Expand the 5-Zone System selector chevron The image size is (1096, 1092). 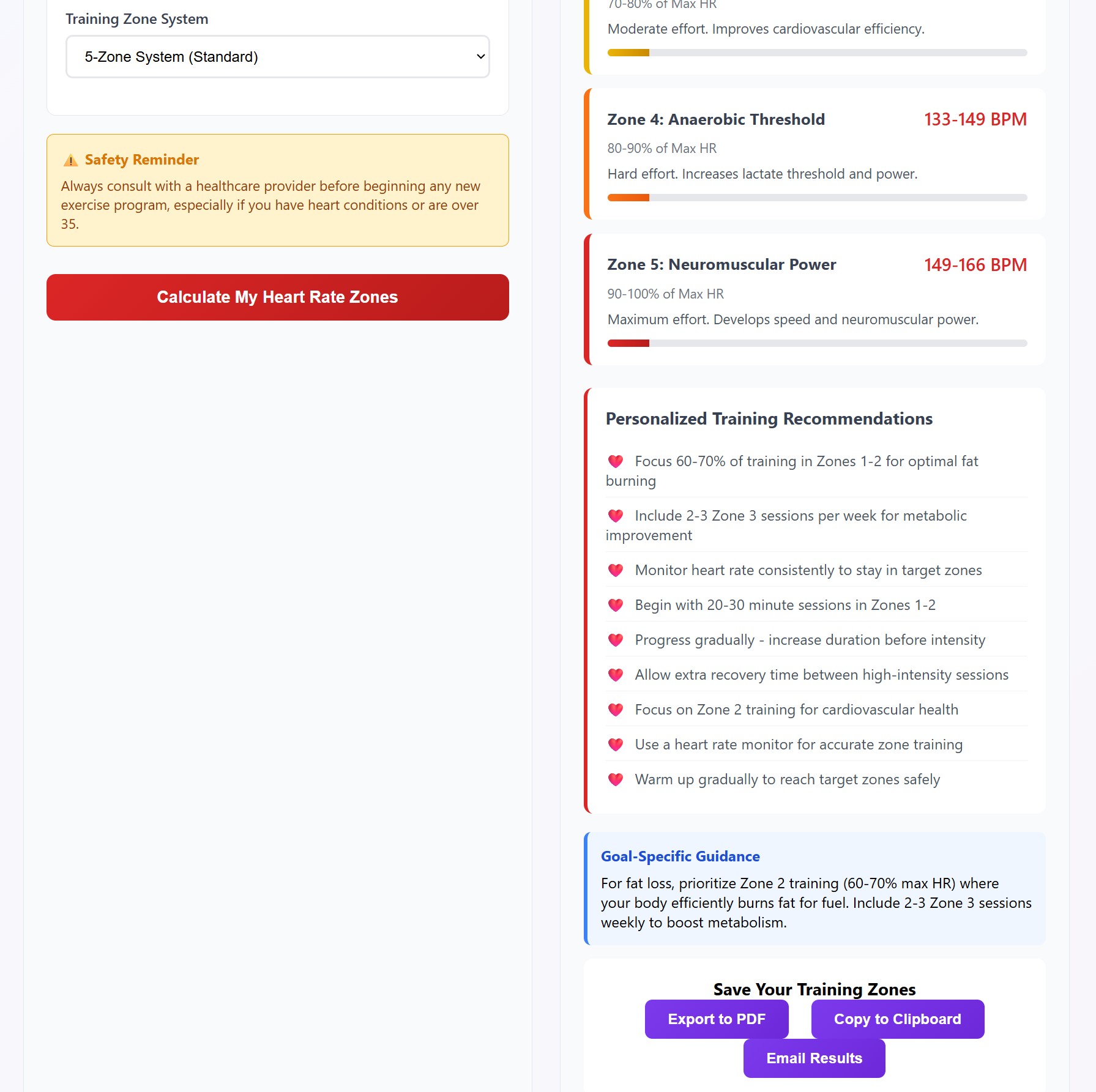[x=479, y=56]
